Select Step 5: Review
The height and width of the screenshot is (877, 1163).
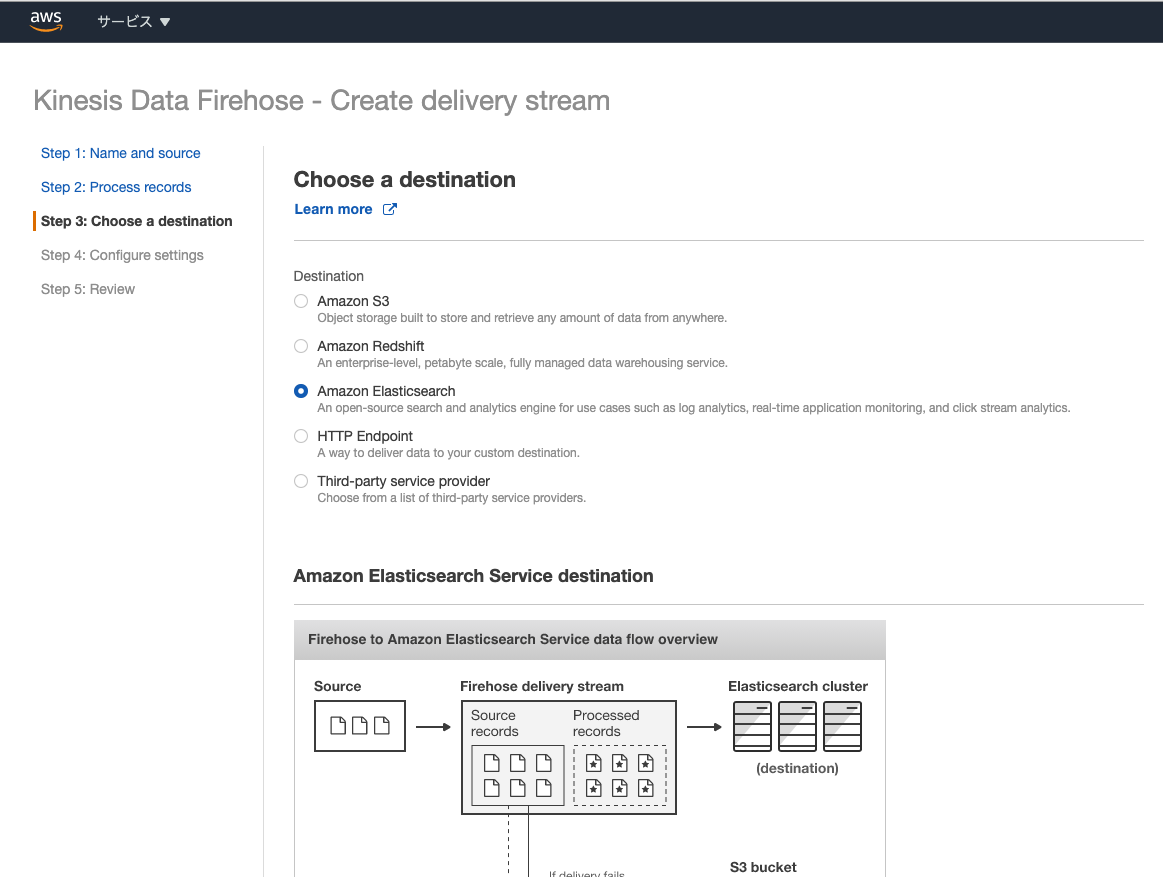click(x=88, y=289)
